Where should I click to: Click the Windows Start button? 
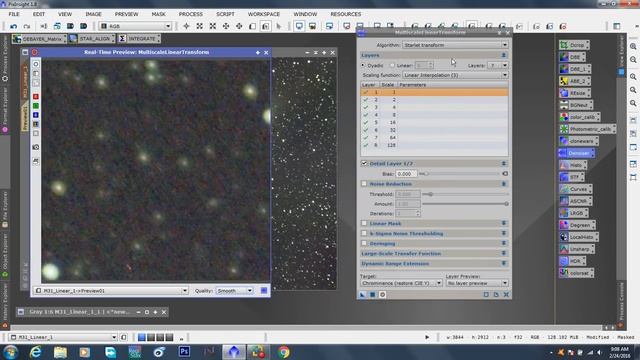tap(10, 351)
